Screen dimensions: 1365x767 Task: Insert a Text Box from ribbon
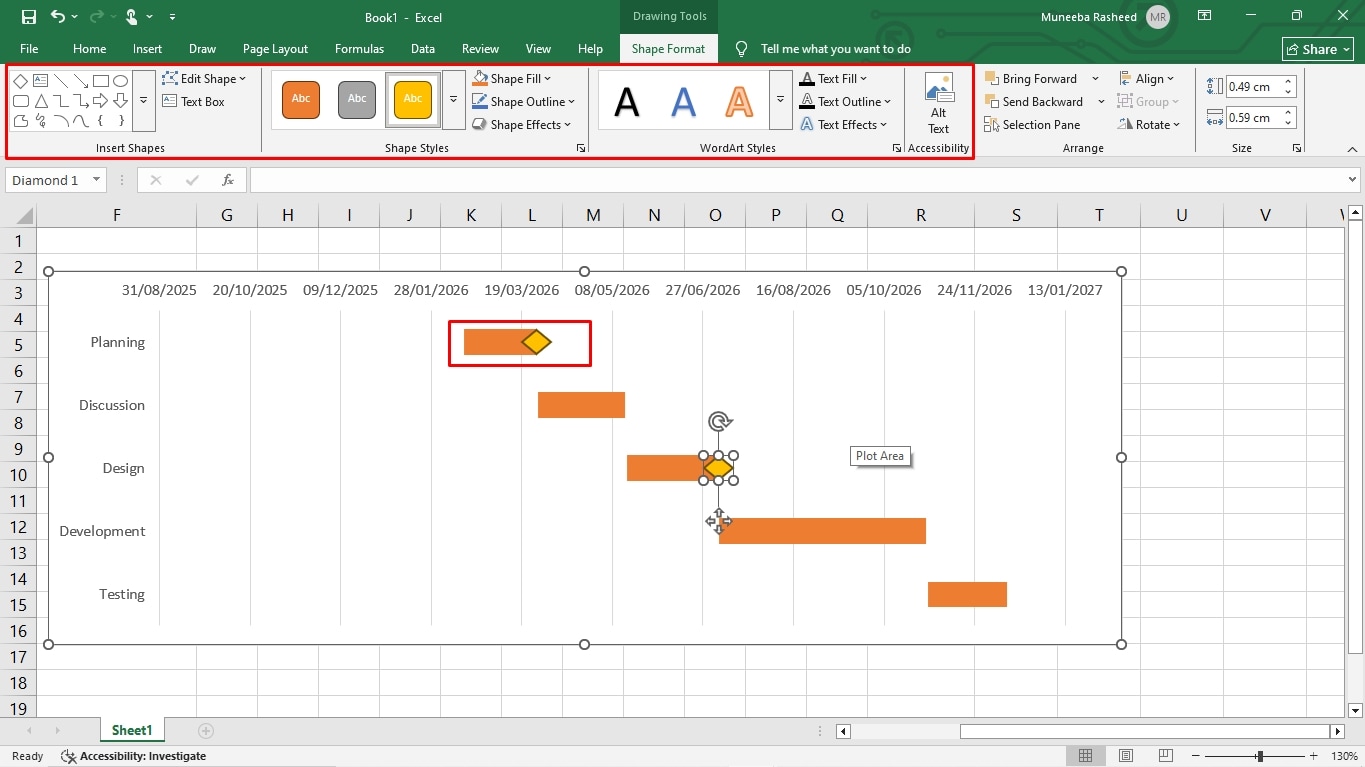pyautogui.click(x=194, y=102)
